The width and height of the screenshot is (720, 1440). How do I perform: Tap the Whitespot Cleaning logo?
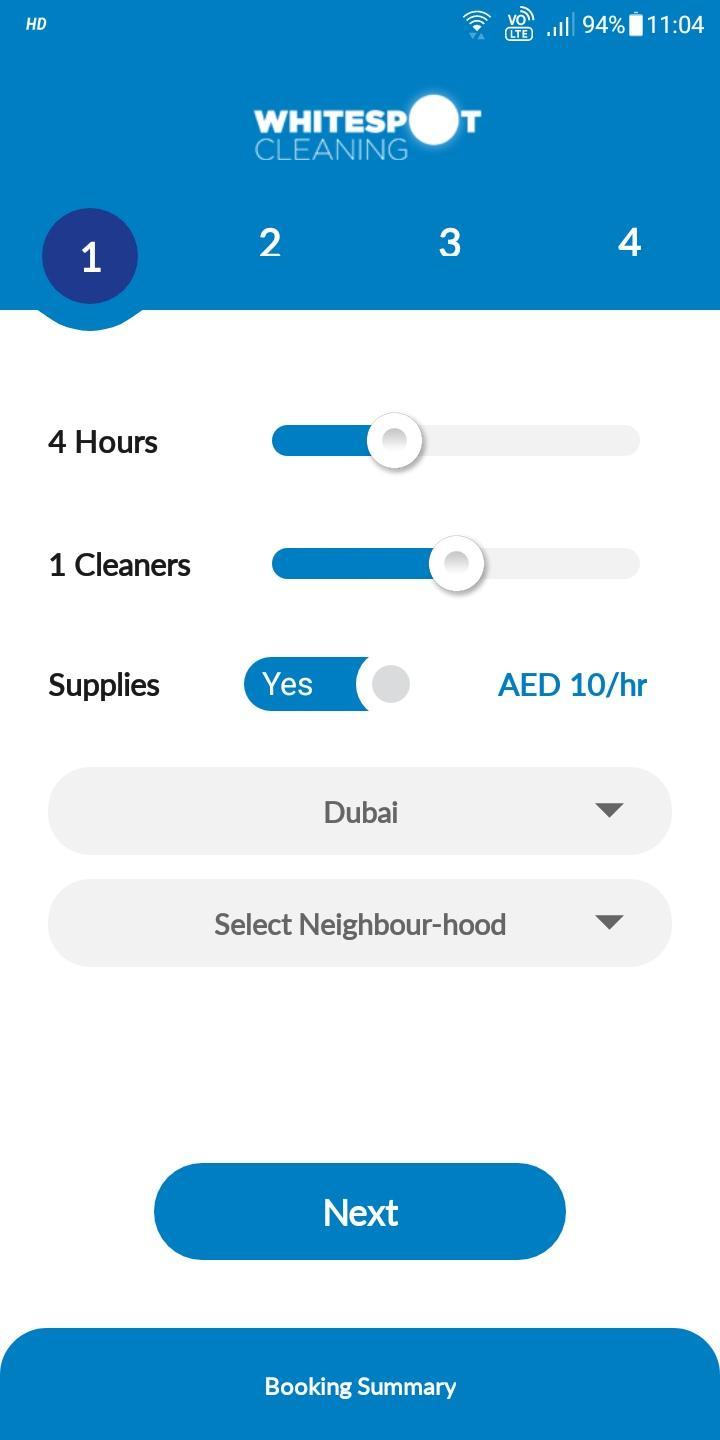367,128
